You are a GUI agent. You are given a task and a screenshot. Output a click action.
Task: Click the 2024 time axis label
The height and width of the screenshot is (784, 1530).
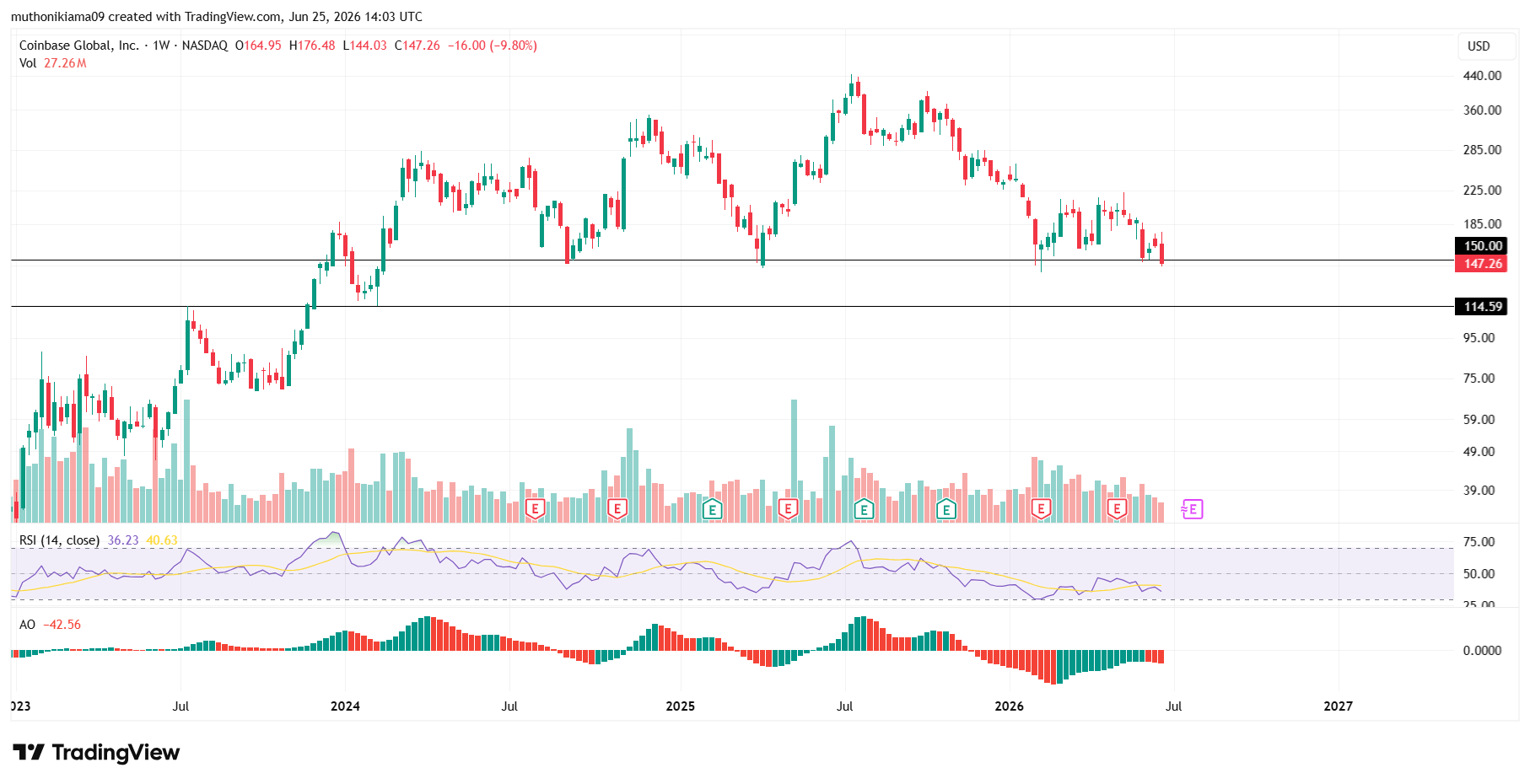pyautogui.click(x=345, y=706)
